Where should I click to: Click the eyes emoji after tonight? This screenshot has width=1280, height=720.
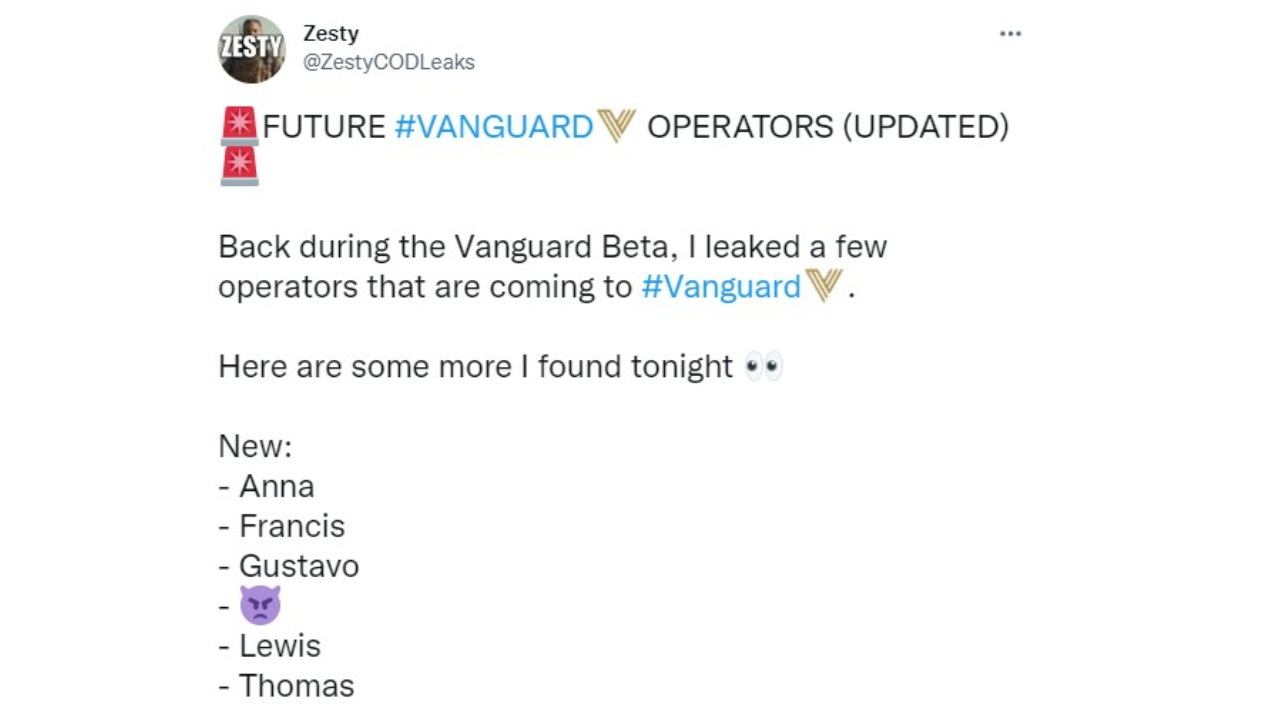point(764,367)
